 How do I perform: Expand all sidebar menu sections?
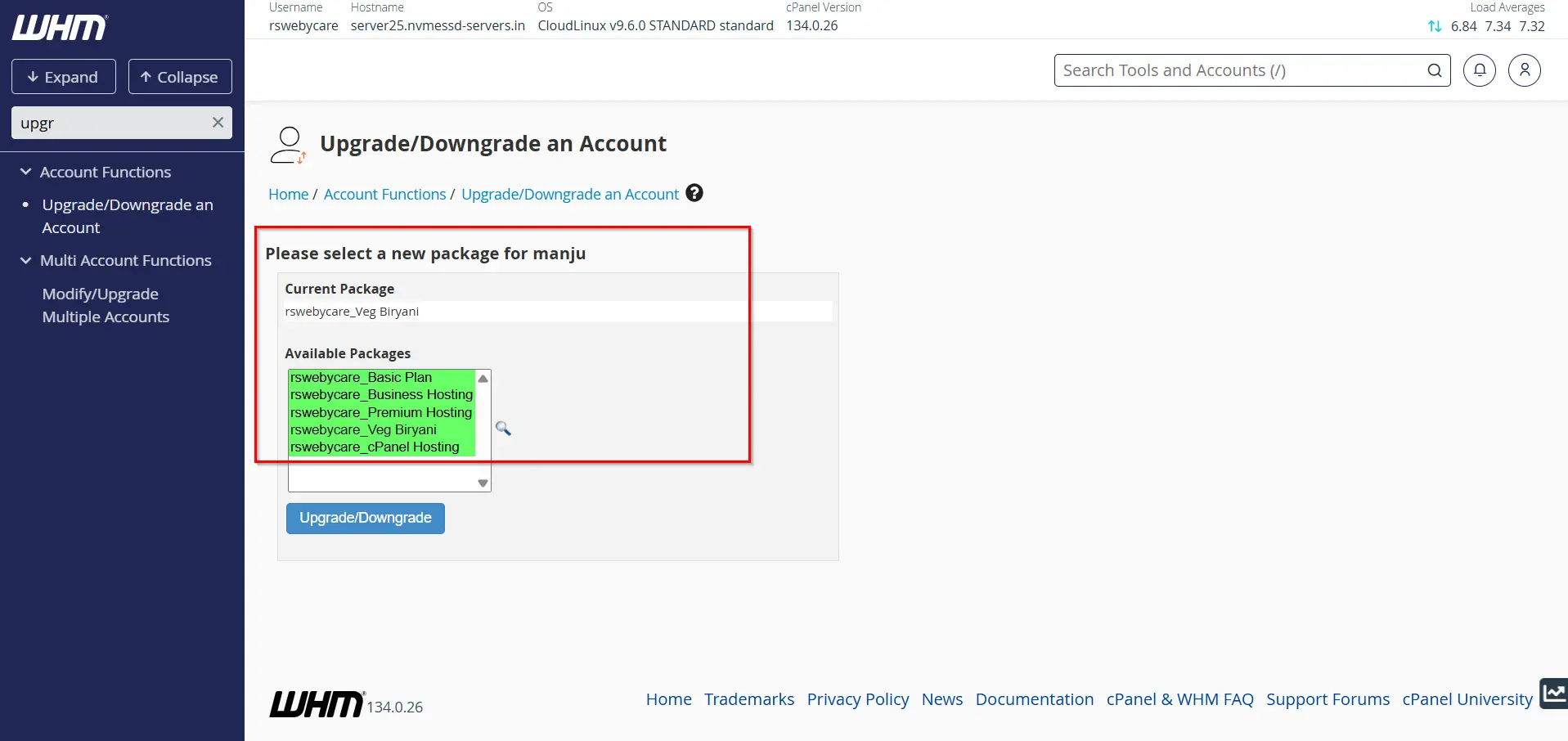(x=64, y=77)
